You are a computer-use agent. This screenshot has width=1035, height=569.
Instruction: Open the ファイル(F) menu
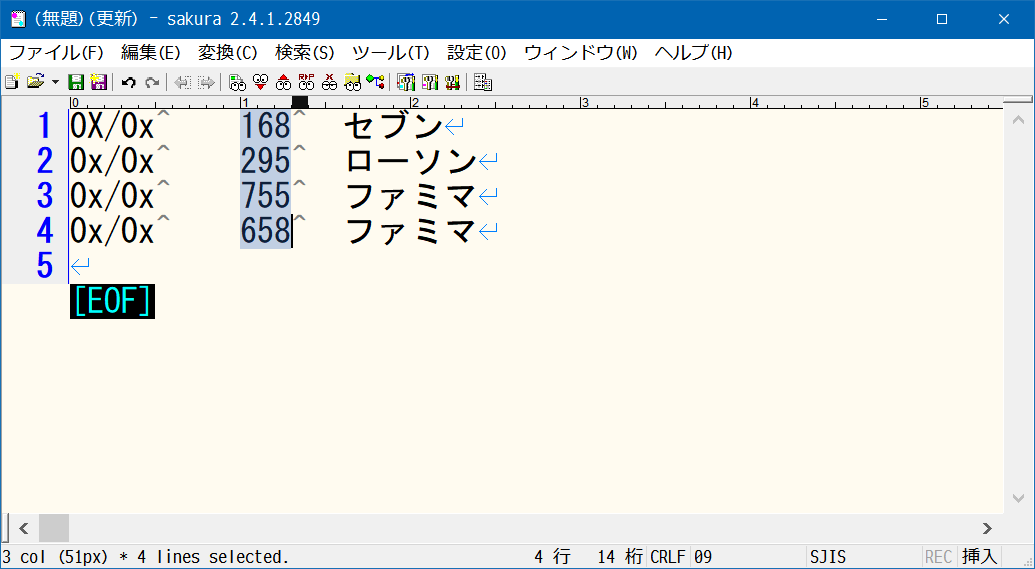56,53
